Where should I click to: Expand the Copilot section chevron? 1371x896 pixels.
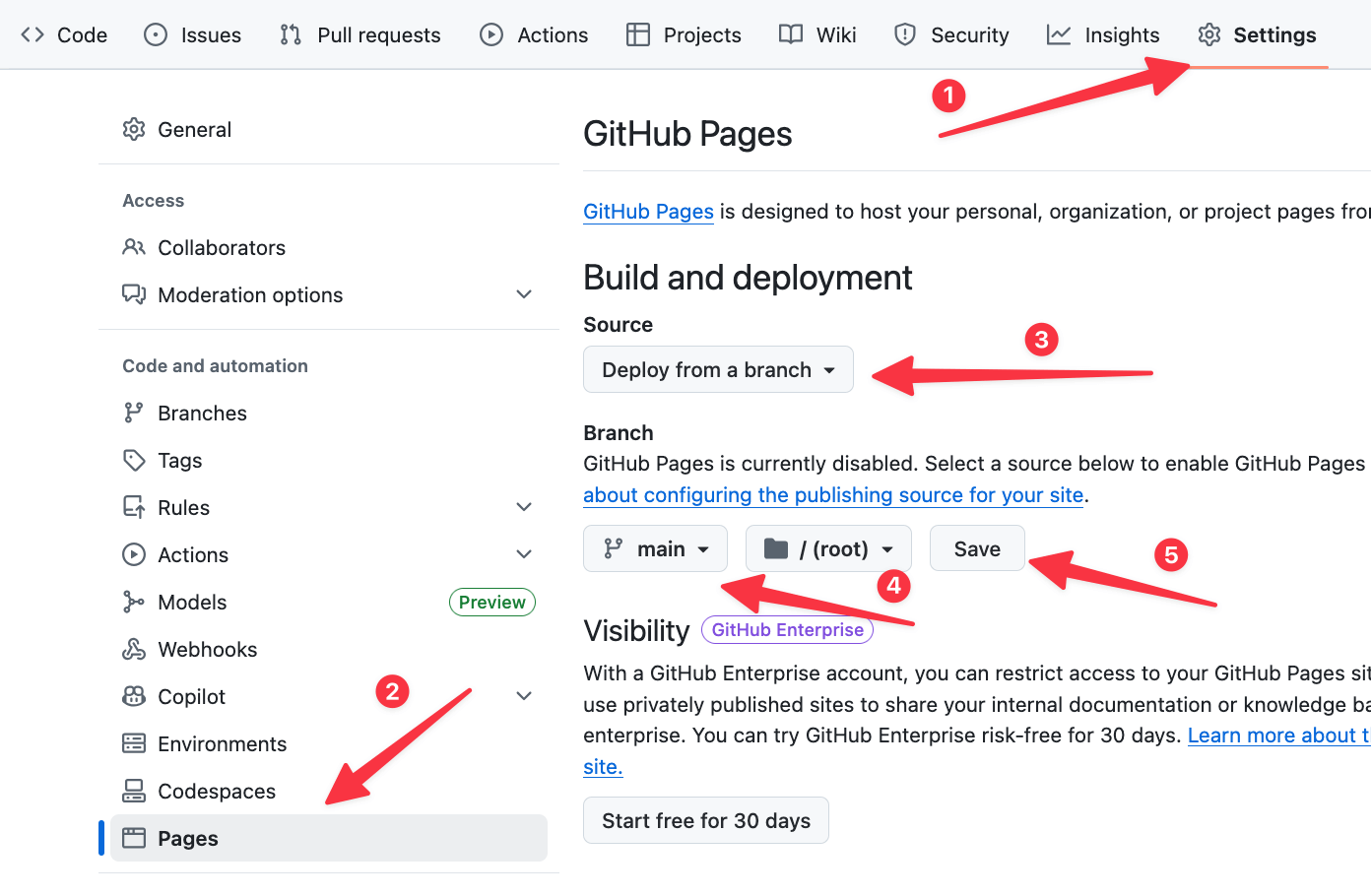[x=524, y=696]
